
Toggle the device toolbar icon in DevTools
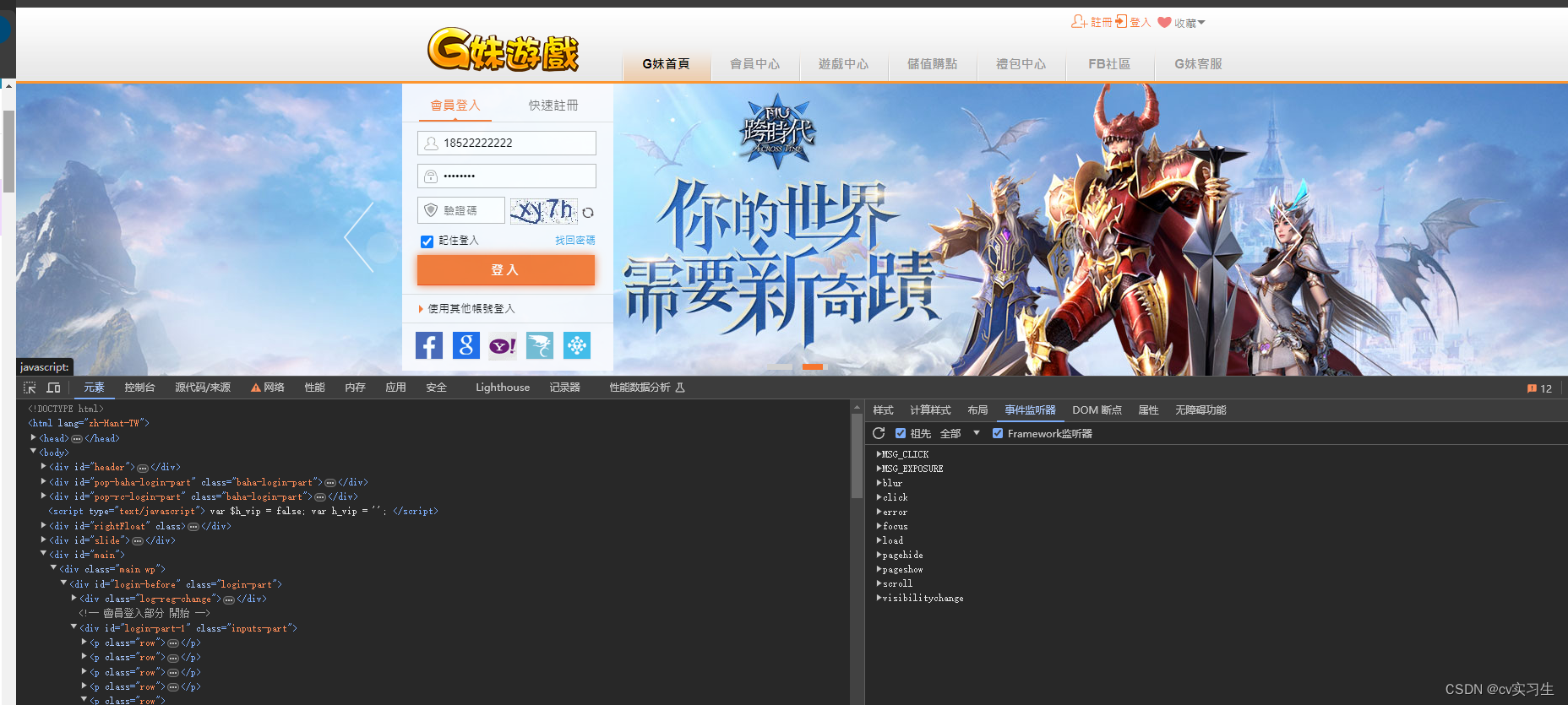[53, 388]
